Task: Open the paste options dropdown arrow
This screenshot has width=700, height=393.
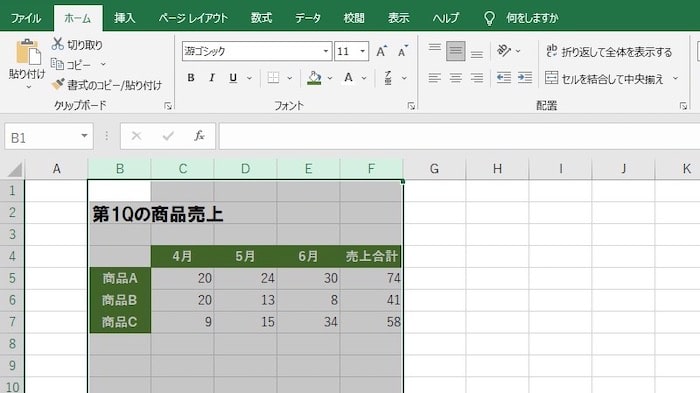Action: (x=28, y=87)
